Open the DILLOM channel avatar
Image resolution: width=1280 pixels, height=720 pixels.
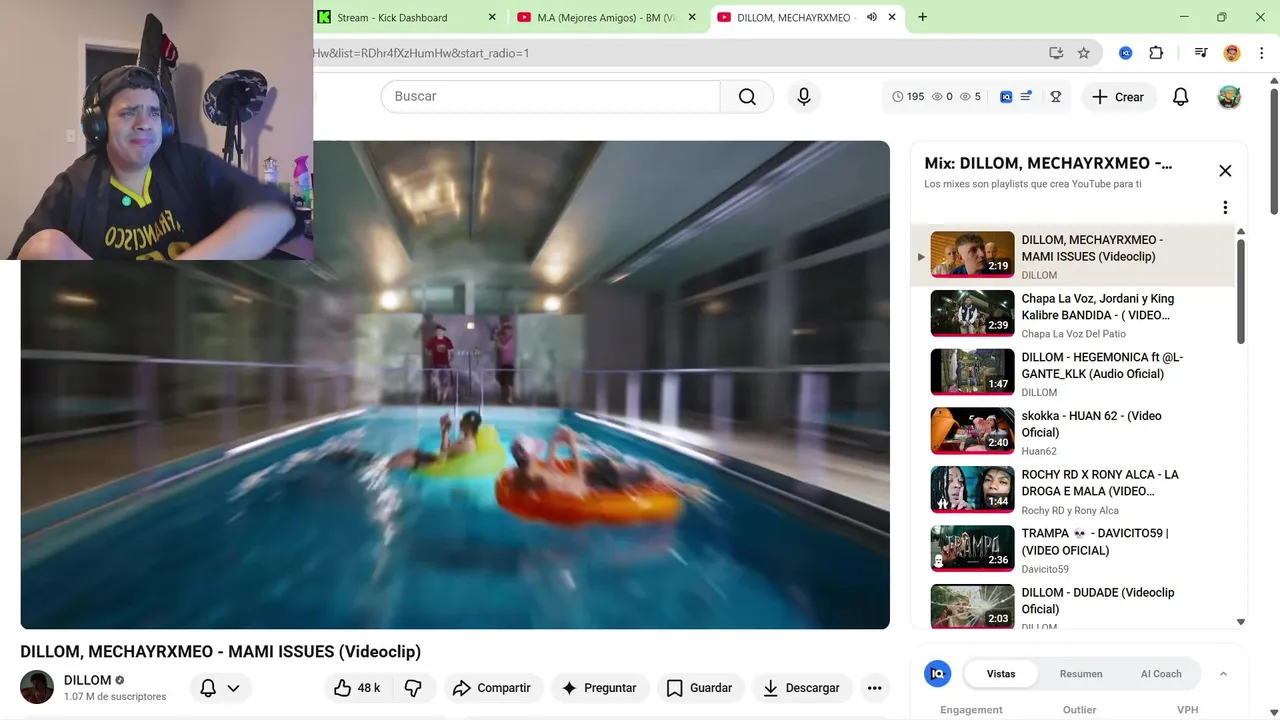pyautogui.click(x=37, y=687)
